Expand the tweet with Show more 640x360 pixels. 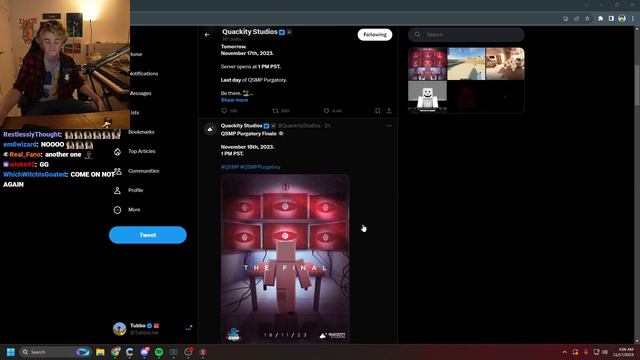pyautogui.click(x=234, y=100)
